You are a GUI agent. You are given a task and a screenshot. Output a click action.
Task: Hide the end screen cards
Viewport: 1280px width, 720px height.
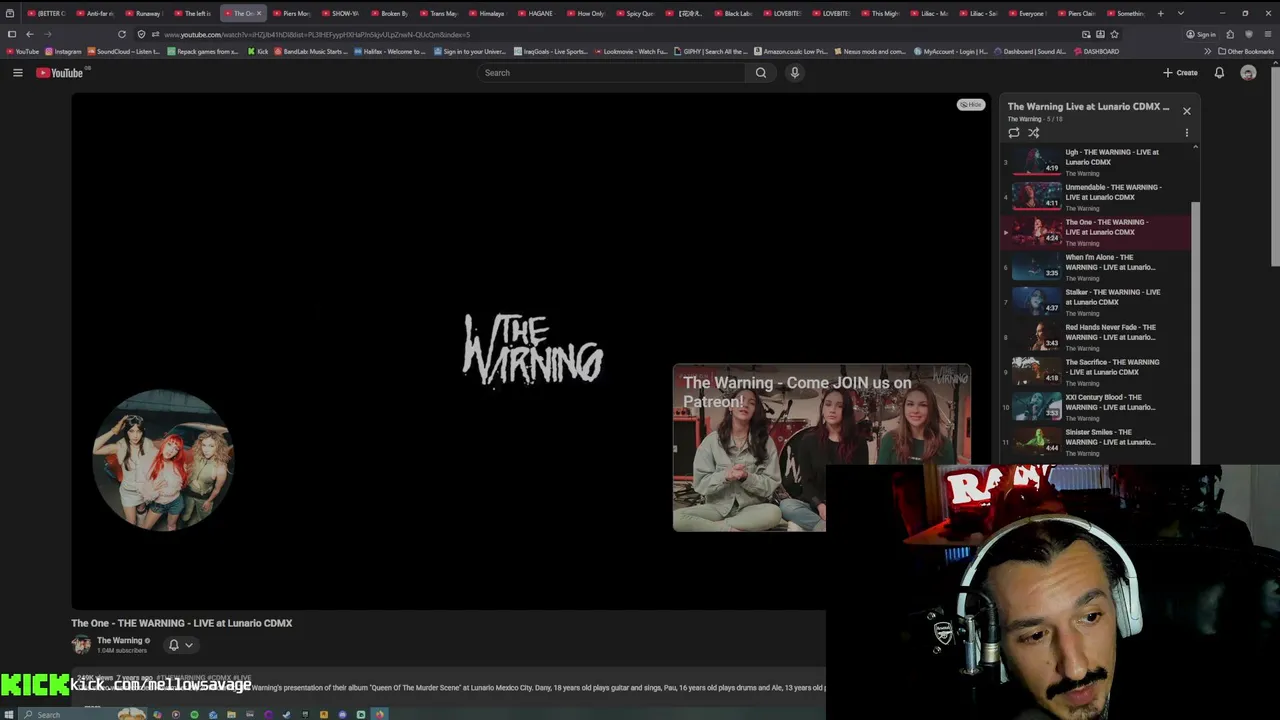971,104
